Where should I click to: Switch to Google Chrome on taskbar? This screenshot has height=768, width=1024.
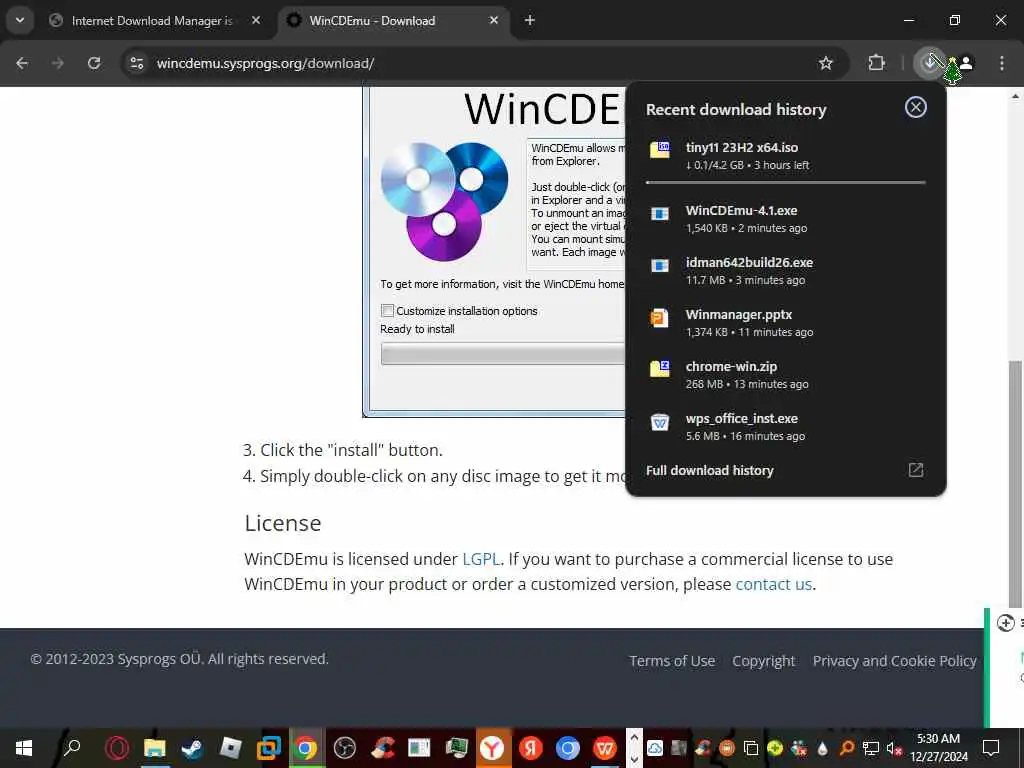click(x=304, y=748)
